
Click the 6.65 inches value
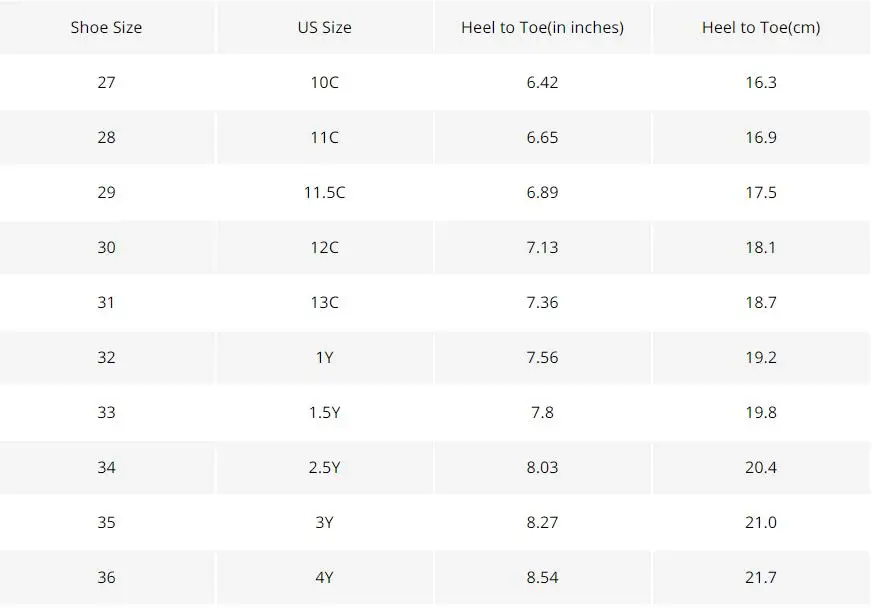(x=542, y=138)
